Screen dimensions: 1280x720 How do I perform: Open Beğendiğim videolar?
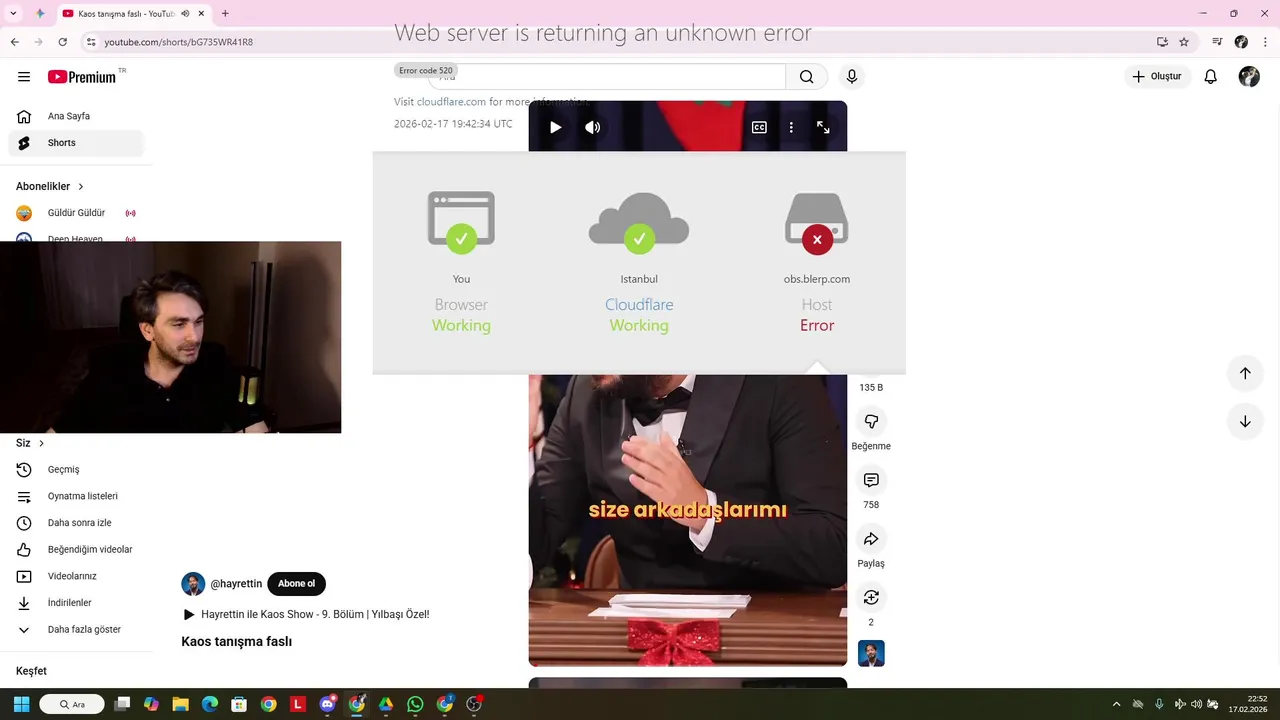tap(76, 550)
